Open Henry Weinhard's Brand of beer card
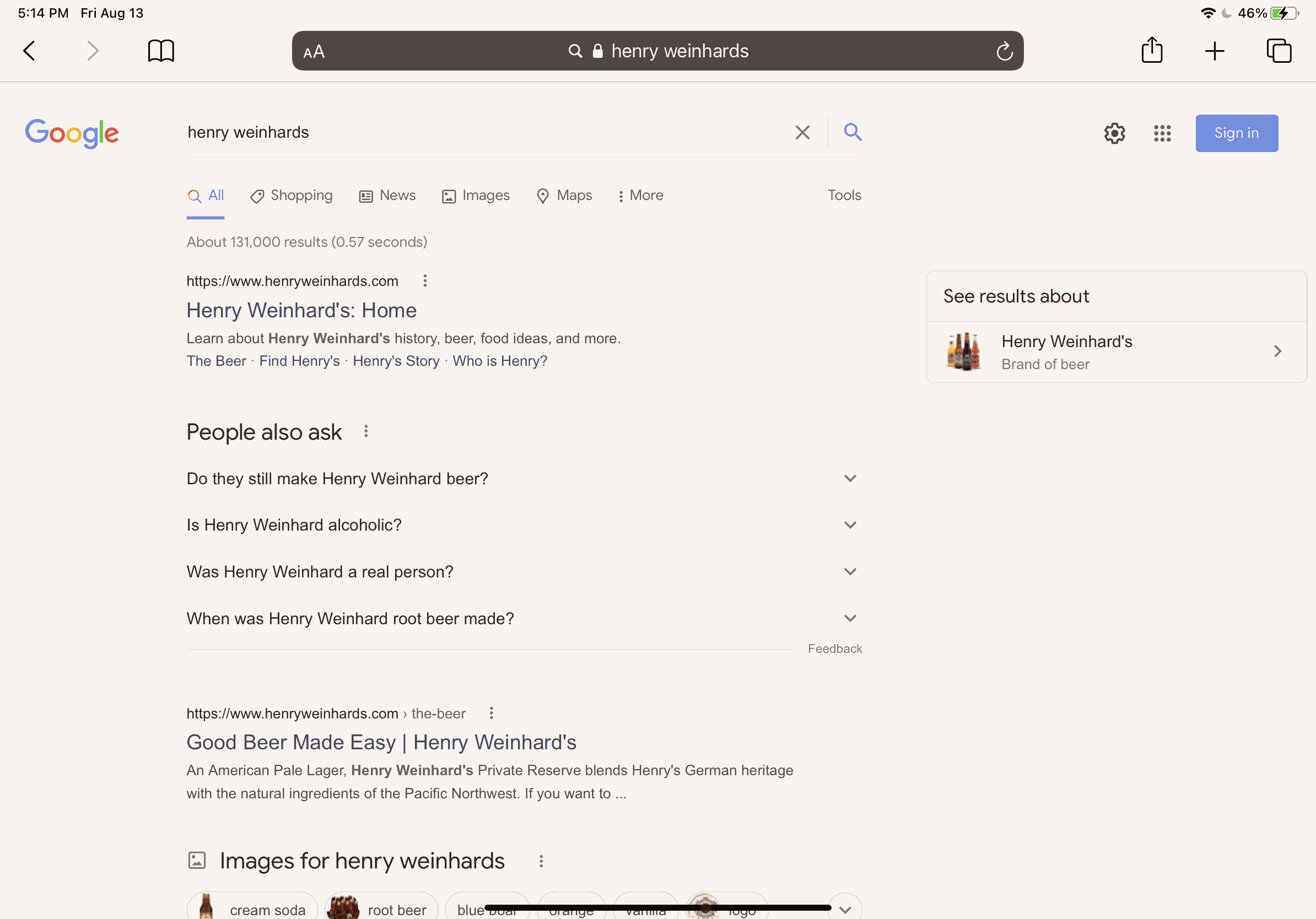Viewport: 1316px width, 919px height. (1116, 352)
